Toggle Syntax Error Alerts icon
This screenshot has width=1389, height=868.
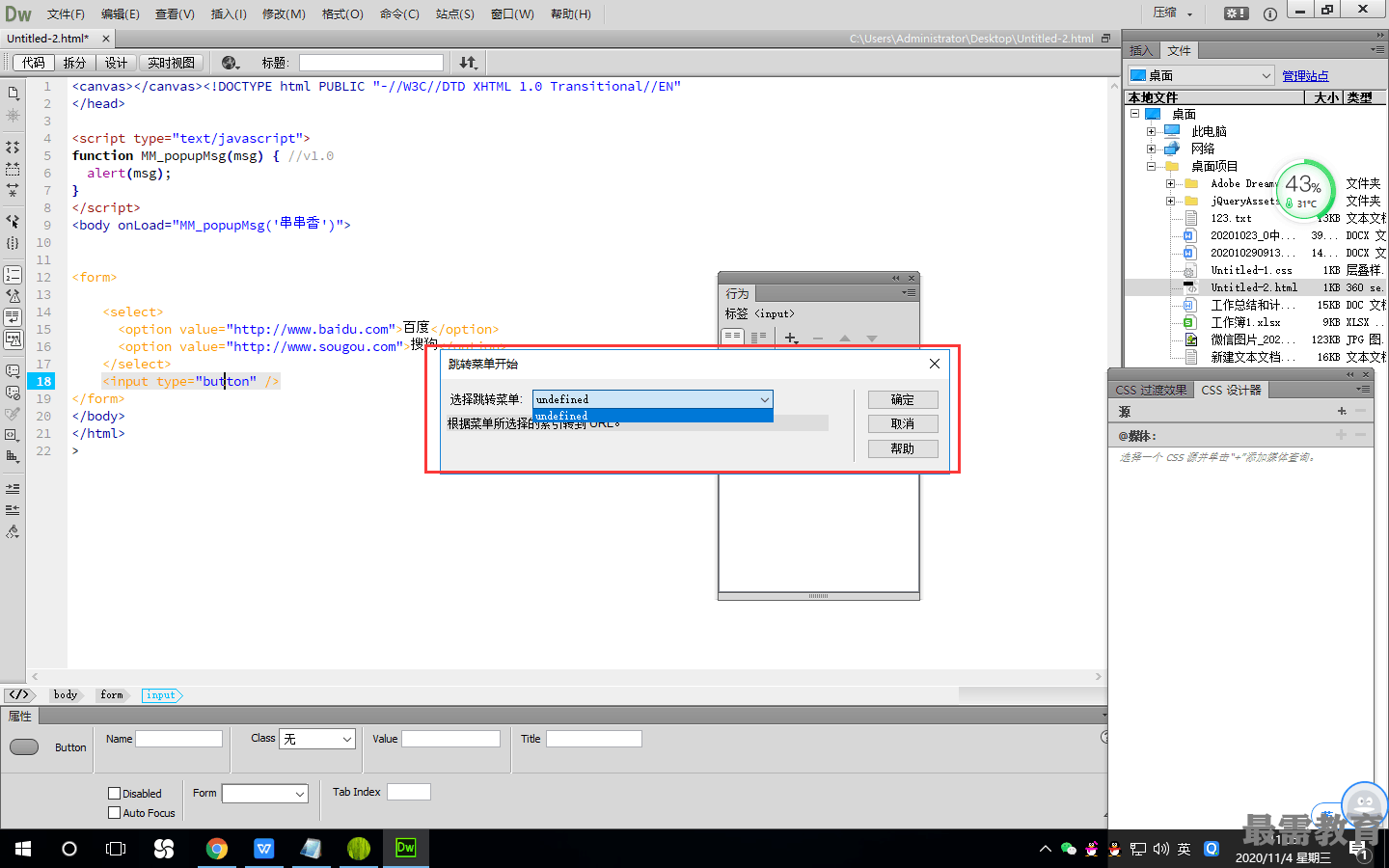tap(13, 339)
